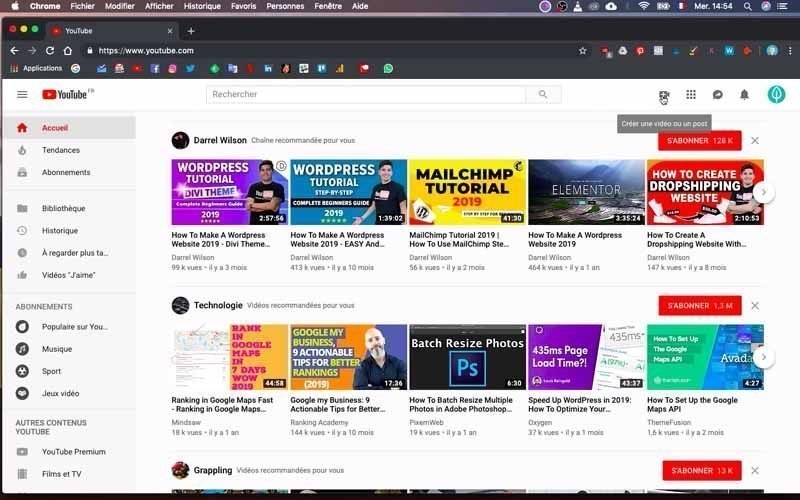800x500 pixels.
Task: Open Bibliothèque in sidebar
Action: click(69, 208)
